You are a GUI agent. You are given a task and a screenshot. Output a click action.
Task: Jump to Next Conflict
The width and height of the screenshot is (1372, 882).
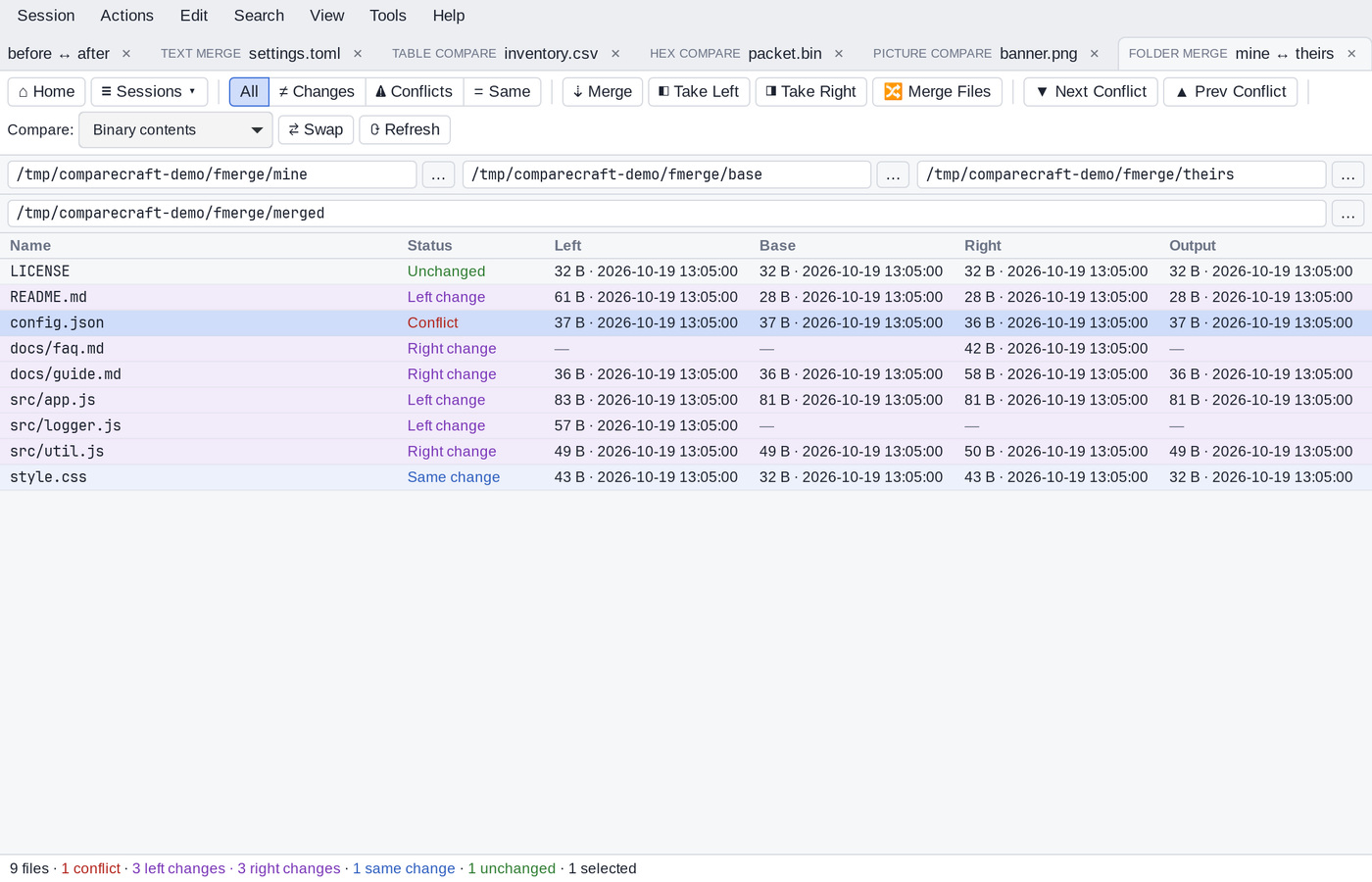[x=1091, y=91]
